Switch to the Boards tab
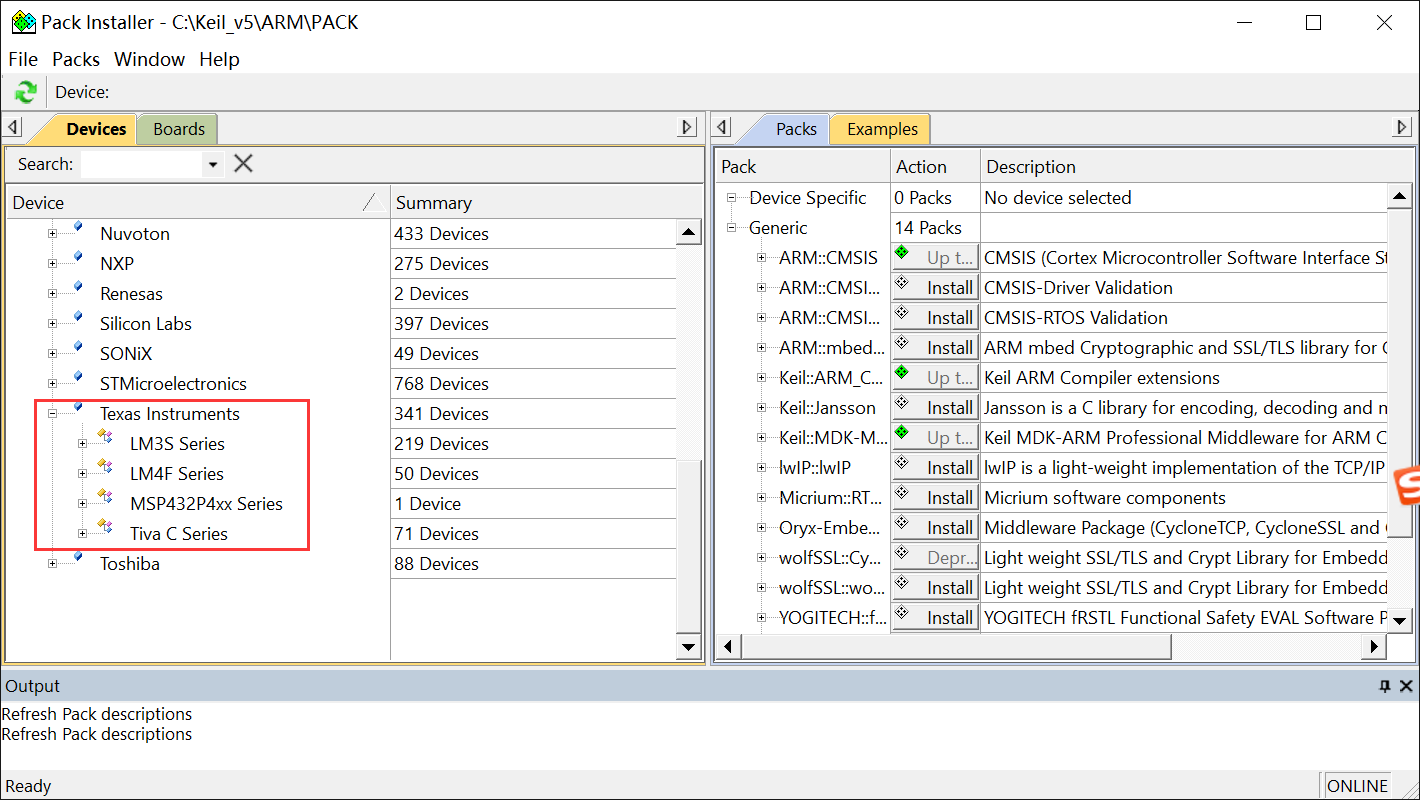 tap(179, 129)
